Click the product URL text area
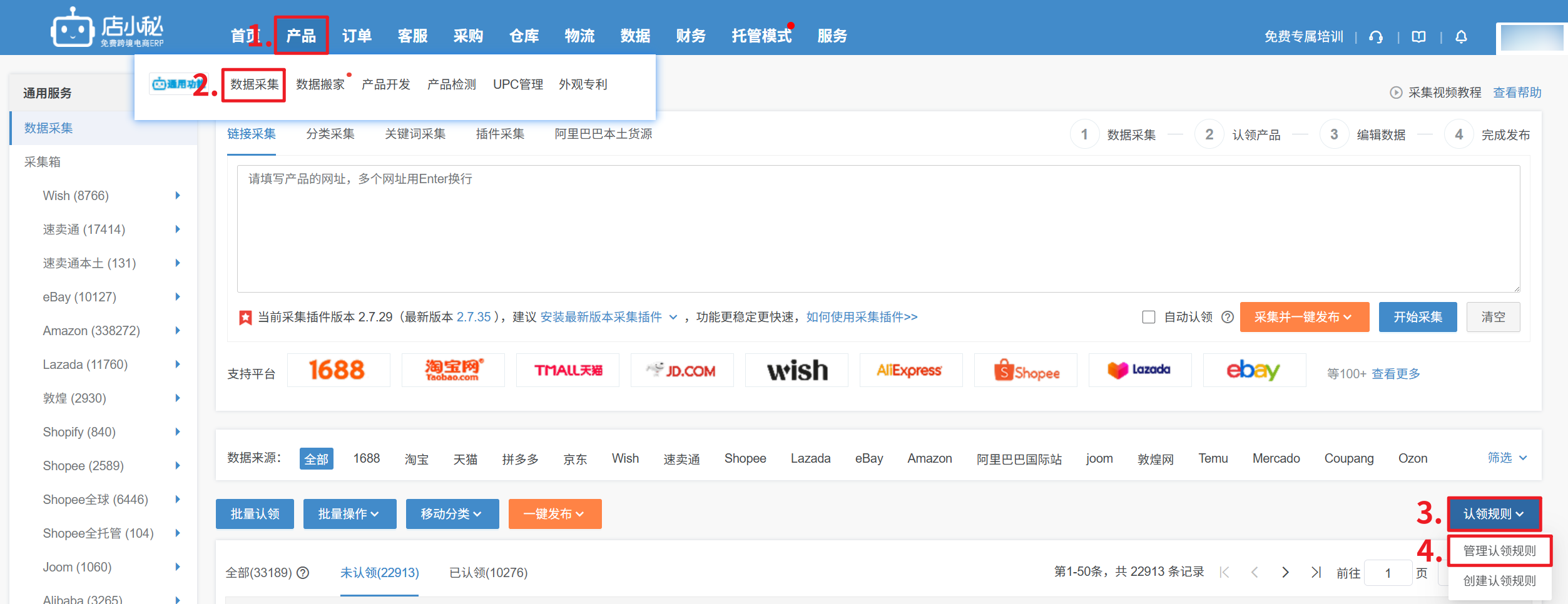1568x604 pixels. click(878, 229)
